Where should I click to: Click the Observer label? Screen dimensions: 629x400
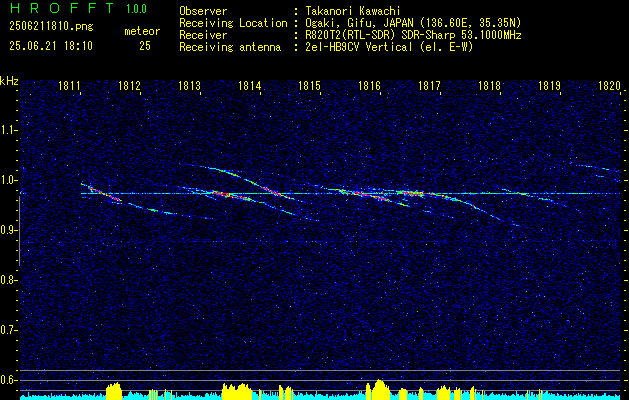[x=203, y=11]
